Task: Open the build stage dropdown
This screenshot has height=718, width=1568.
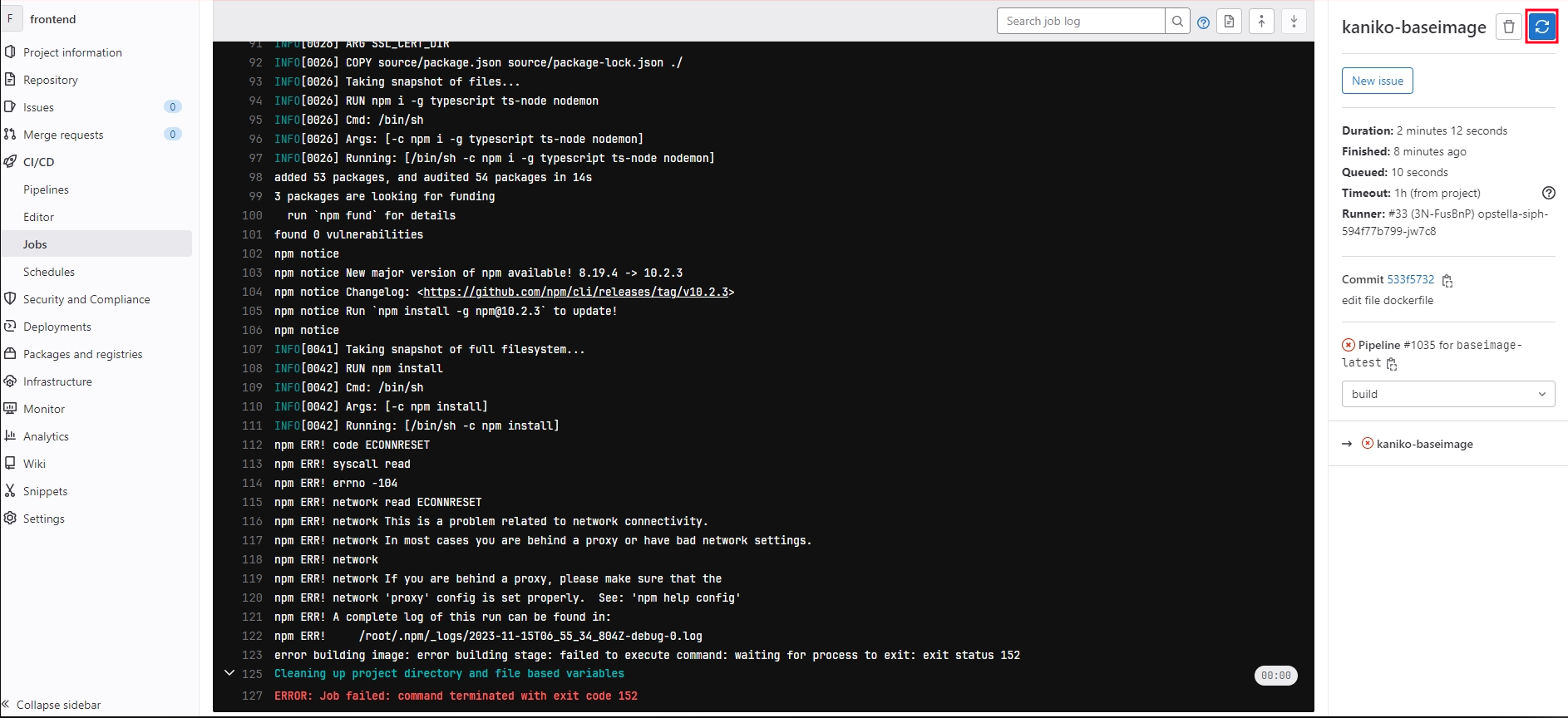Action: 1447,394
